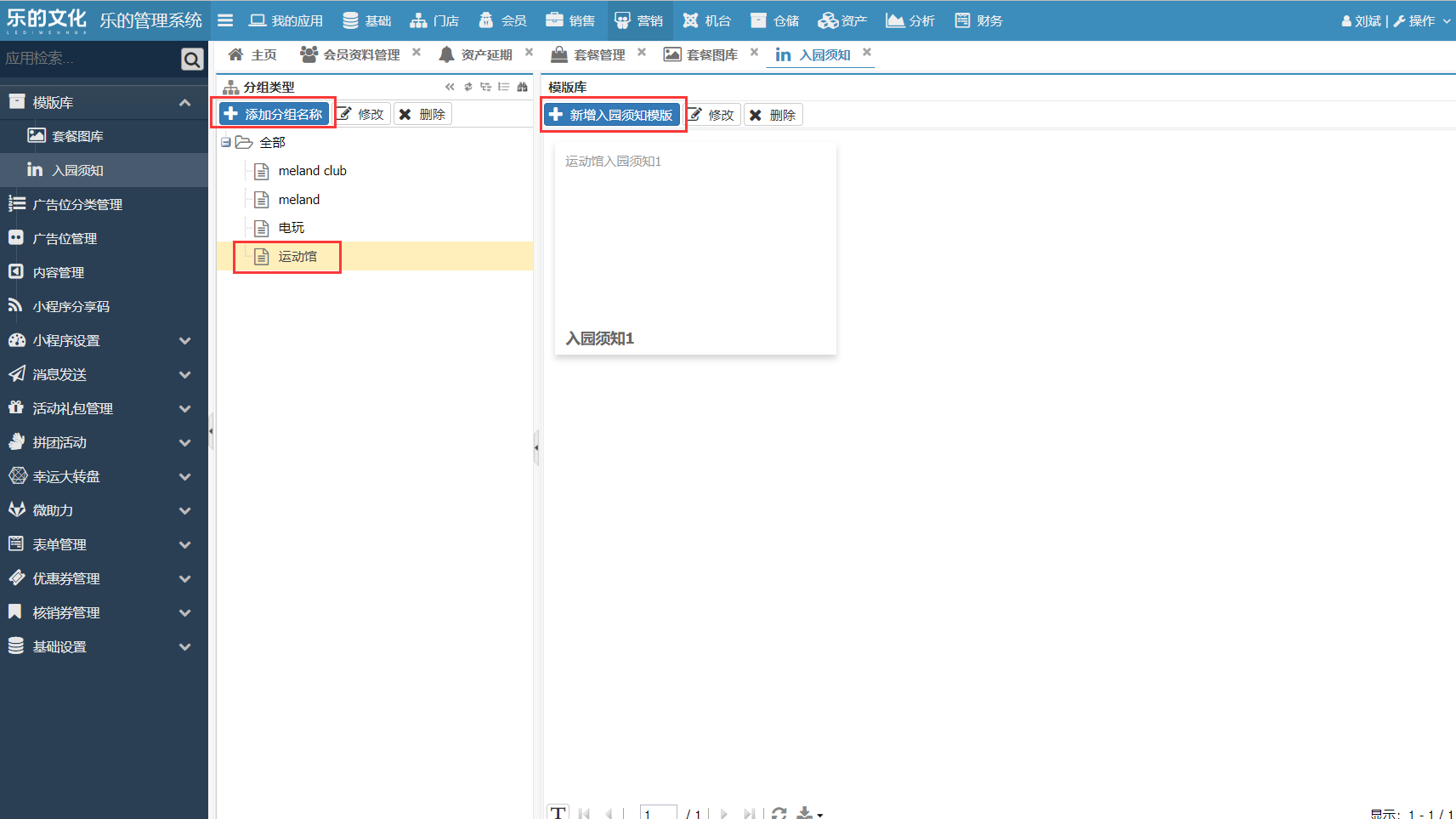Expand the 活动礼包管理 sidebar section
Image resolution: width=1456 pixels, height=819 pixels.
[104, 408]
